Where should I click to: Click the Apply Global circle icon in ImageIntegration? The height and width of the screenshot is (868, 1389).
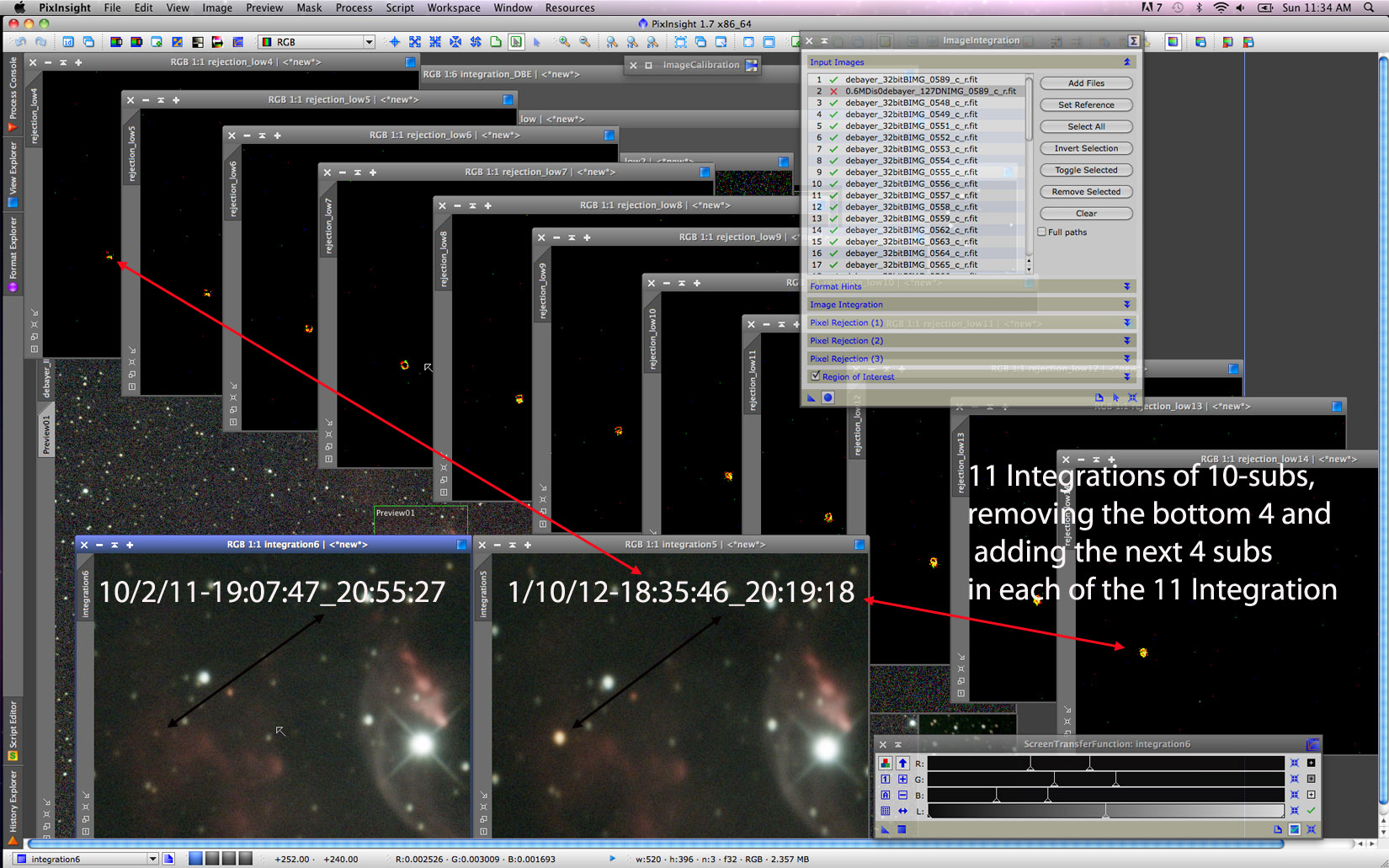click(x=828, y=397)
